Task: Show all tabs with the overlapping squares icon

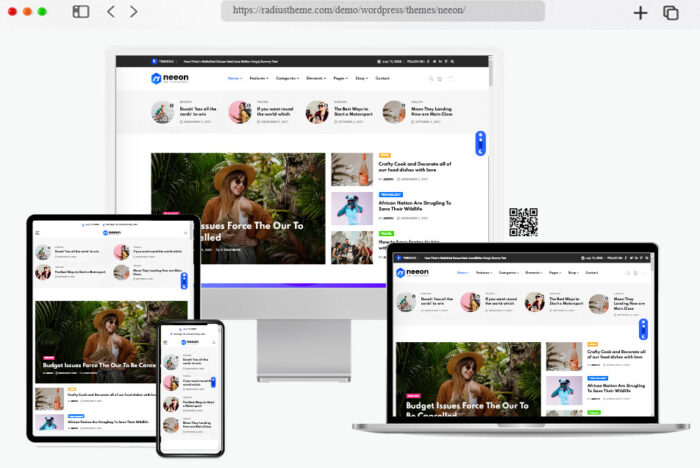Action: click(671, 13)
